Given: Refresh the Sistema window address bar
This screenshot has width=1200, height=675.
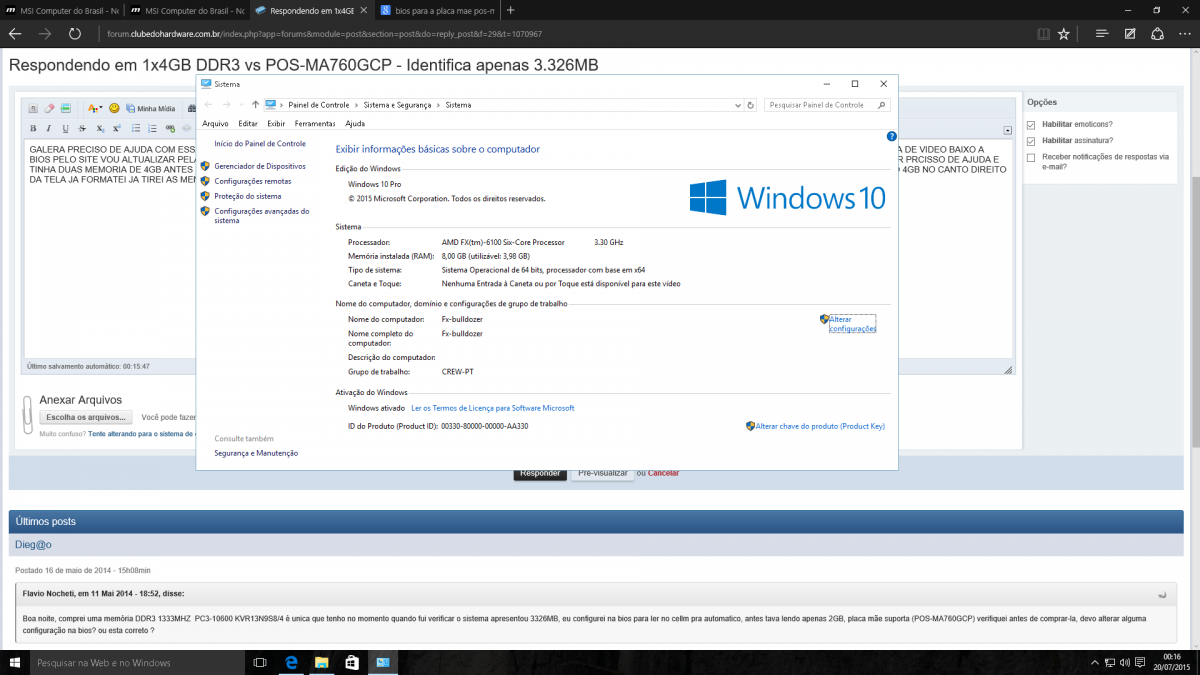Looking at the screenshot, I should (x=751, y=104).
